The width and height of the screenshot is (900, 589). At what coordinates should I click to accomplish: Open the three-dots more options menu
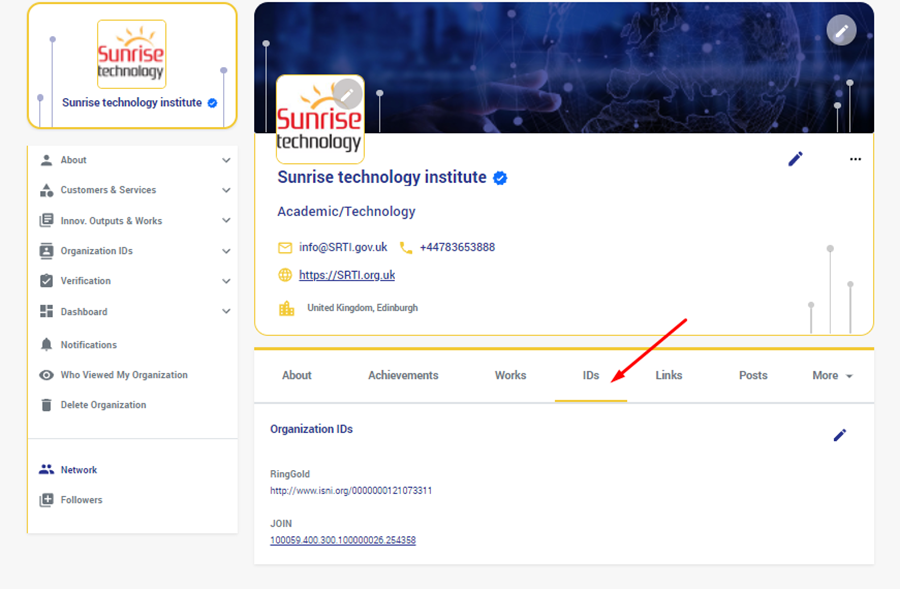point(855,159)
